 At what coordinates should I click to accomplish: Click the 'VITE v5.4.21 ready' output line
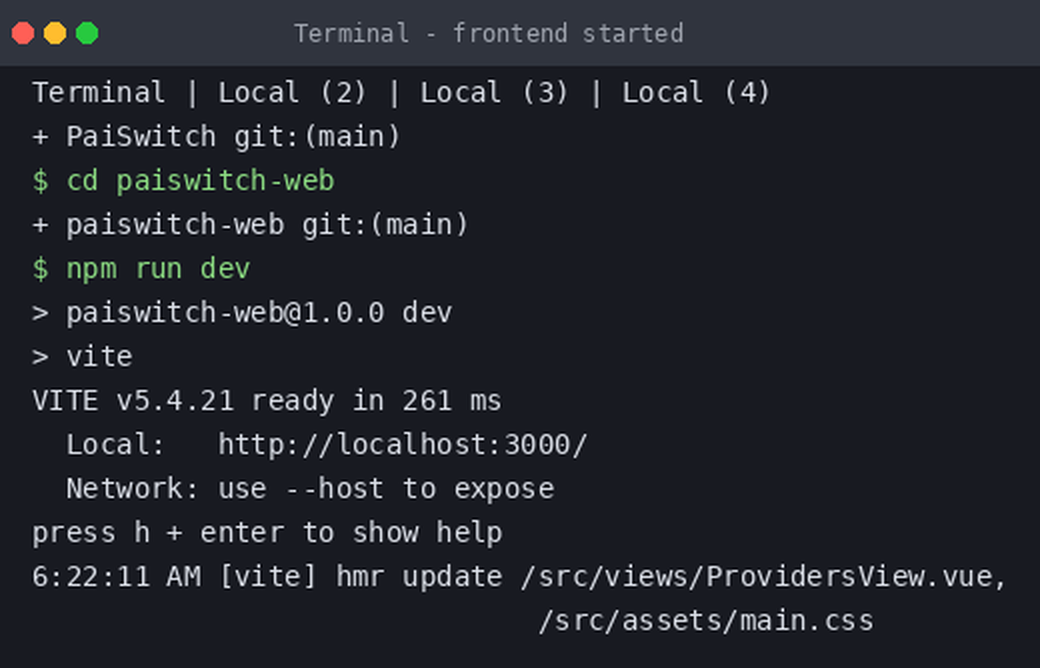tap(267, 401)
